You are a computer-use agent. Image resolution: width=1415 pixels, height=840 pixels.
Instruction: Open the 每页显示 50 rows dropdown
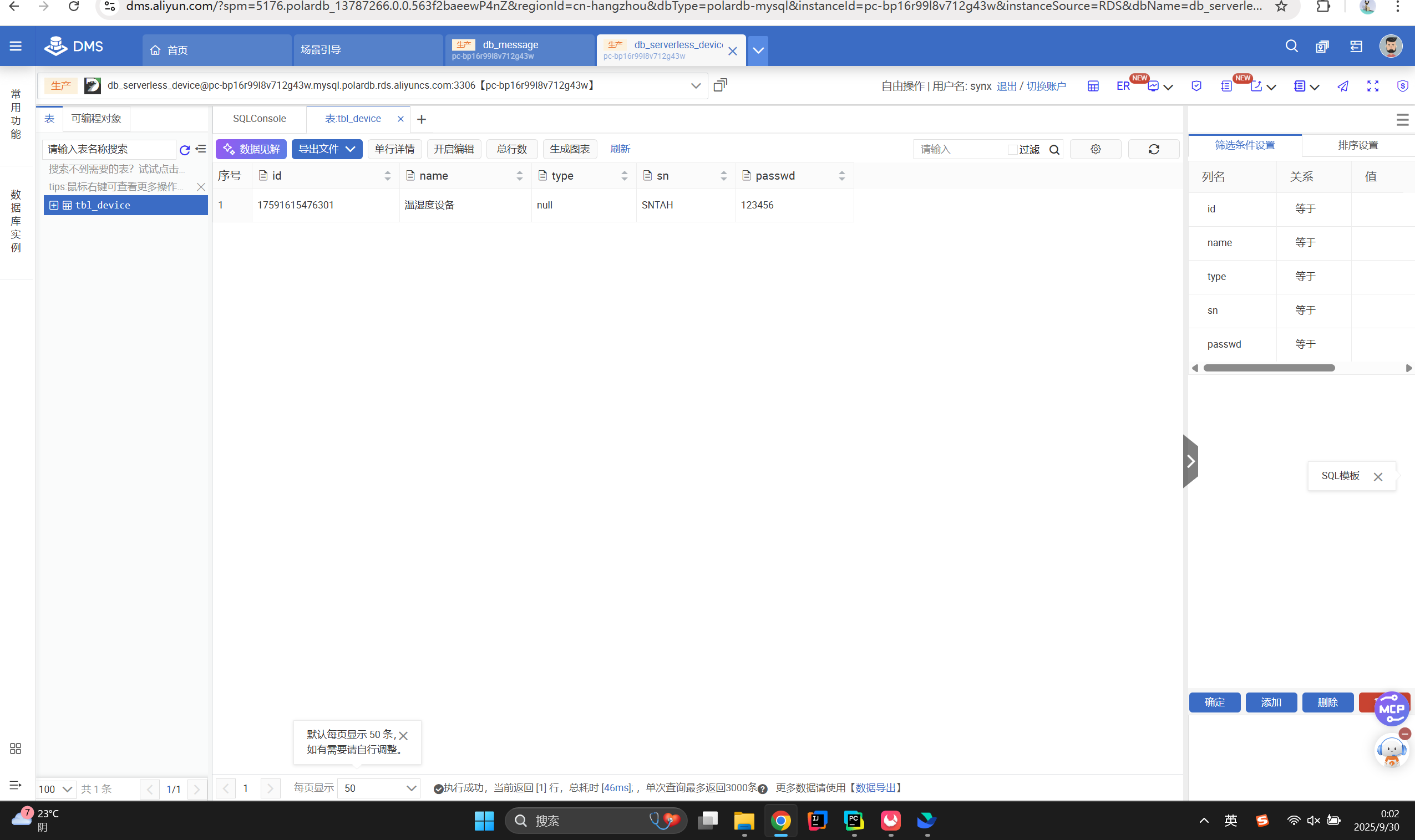tap(379, 788)
